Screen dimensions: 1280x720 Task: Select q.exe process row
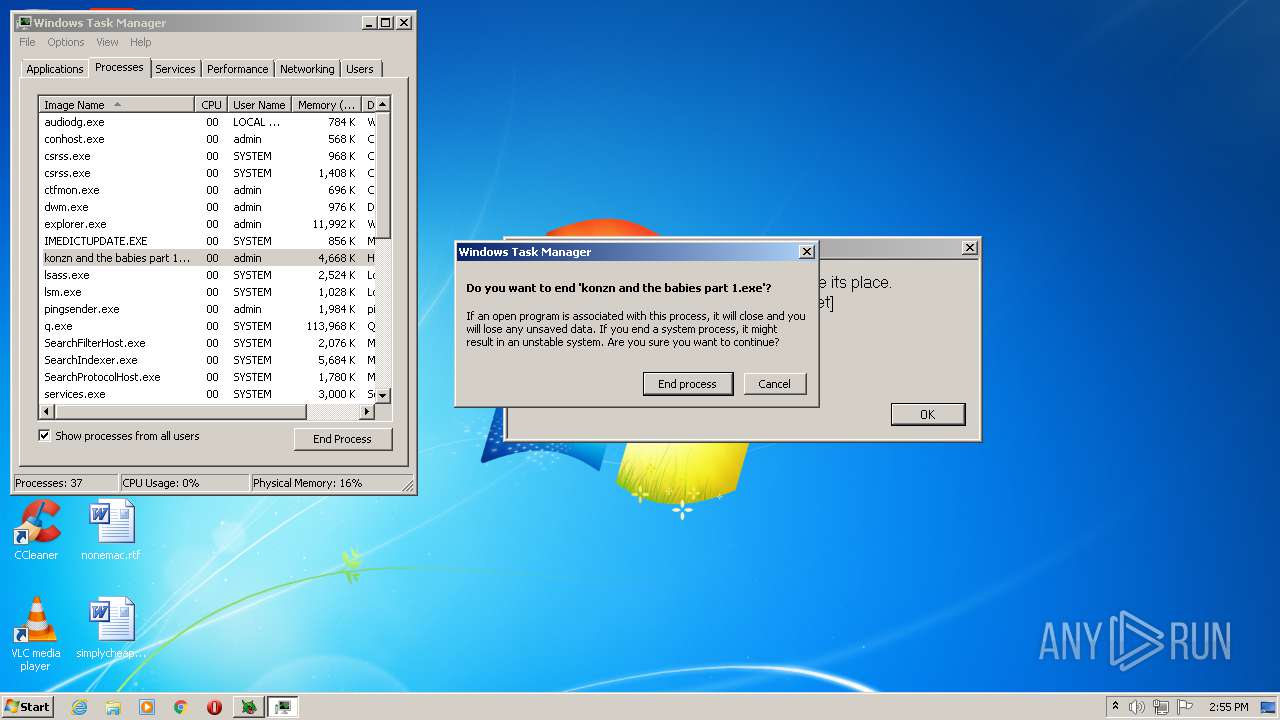coord(207,326)
